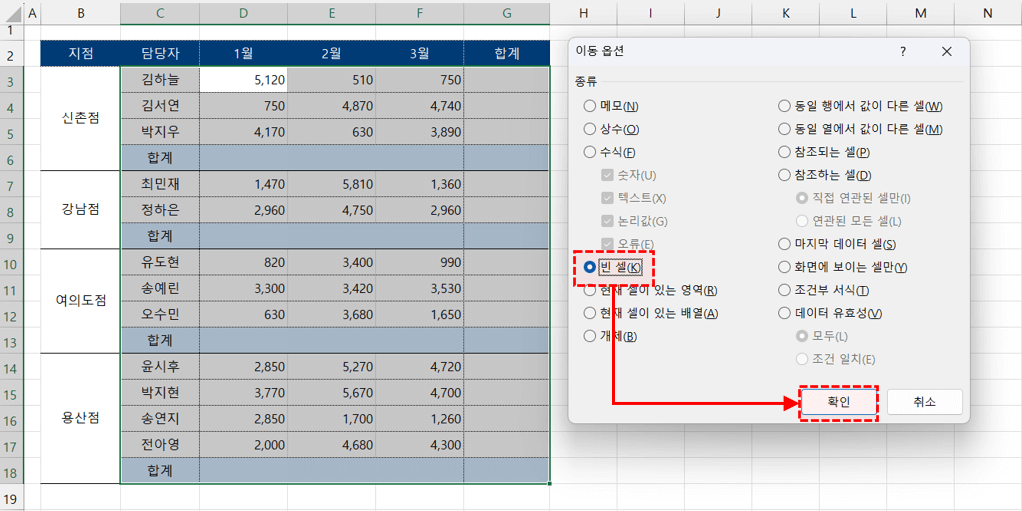Select 조건부 서식(T) radio option

tap(823, 290)
